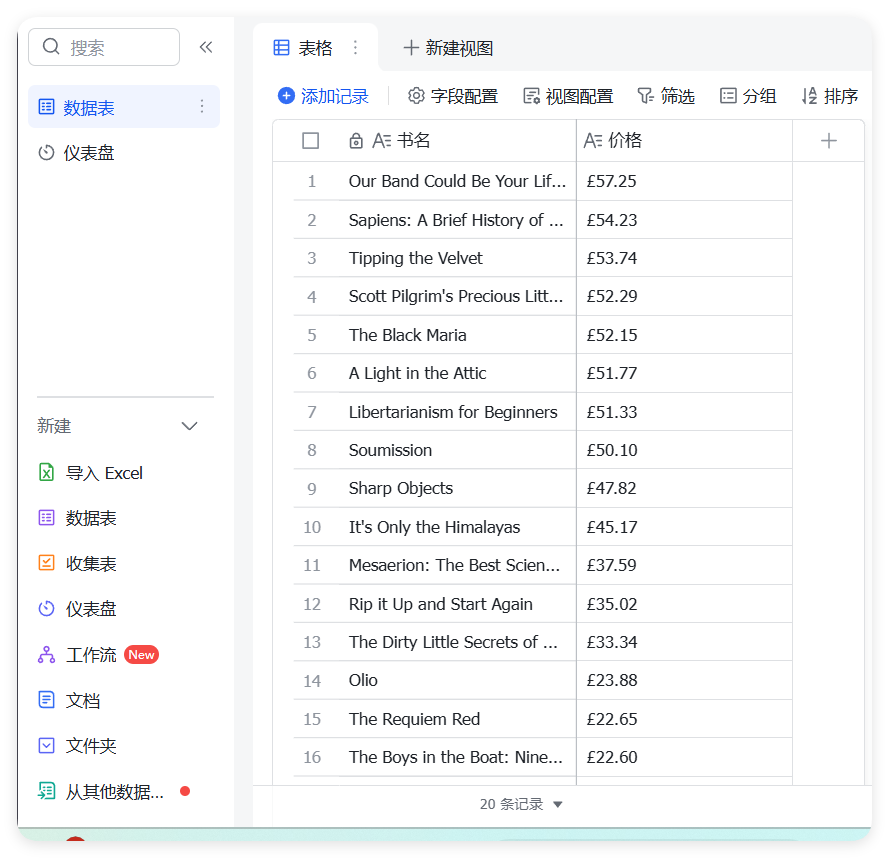Click the 价格 column header
The height and width of the screenshot is (858, 889).
[684, 141]
